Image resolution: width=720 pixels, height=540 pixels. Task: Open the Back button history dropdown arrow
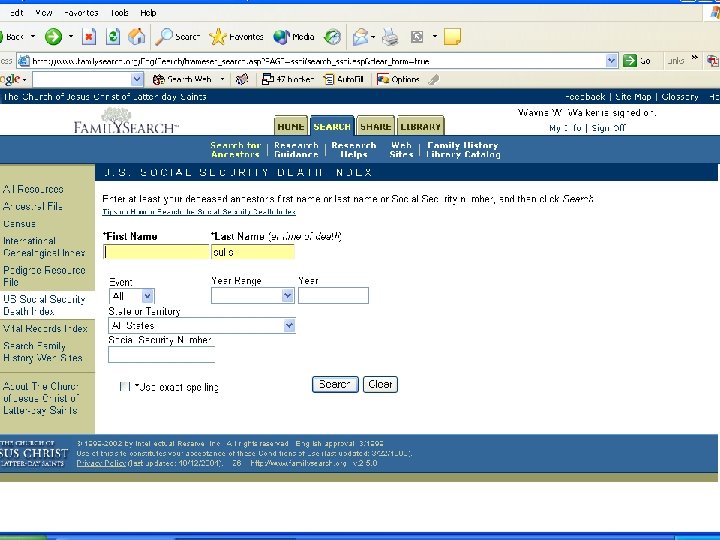(x=33, y=37)
